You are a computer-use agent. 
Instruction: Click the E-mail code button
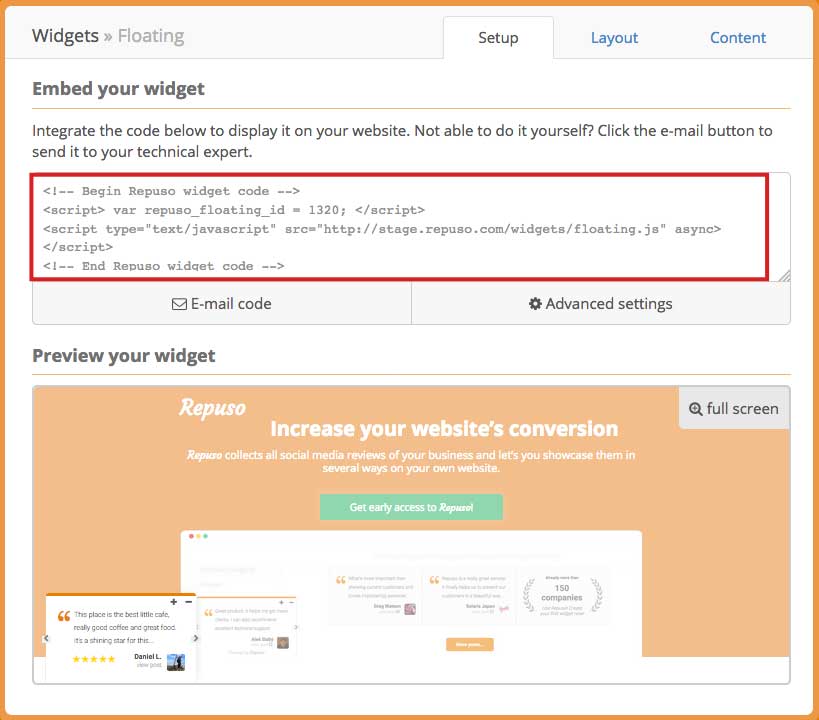point(222,304)
